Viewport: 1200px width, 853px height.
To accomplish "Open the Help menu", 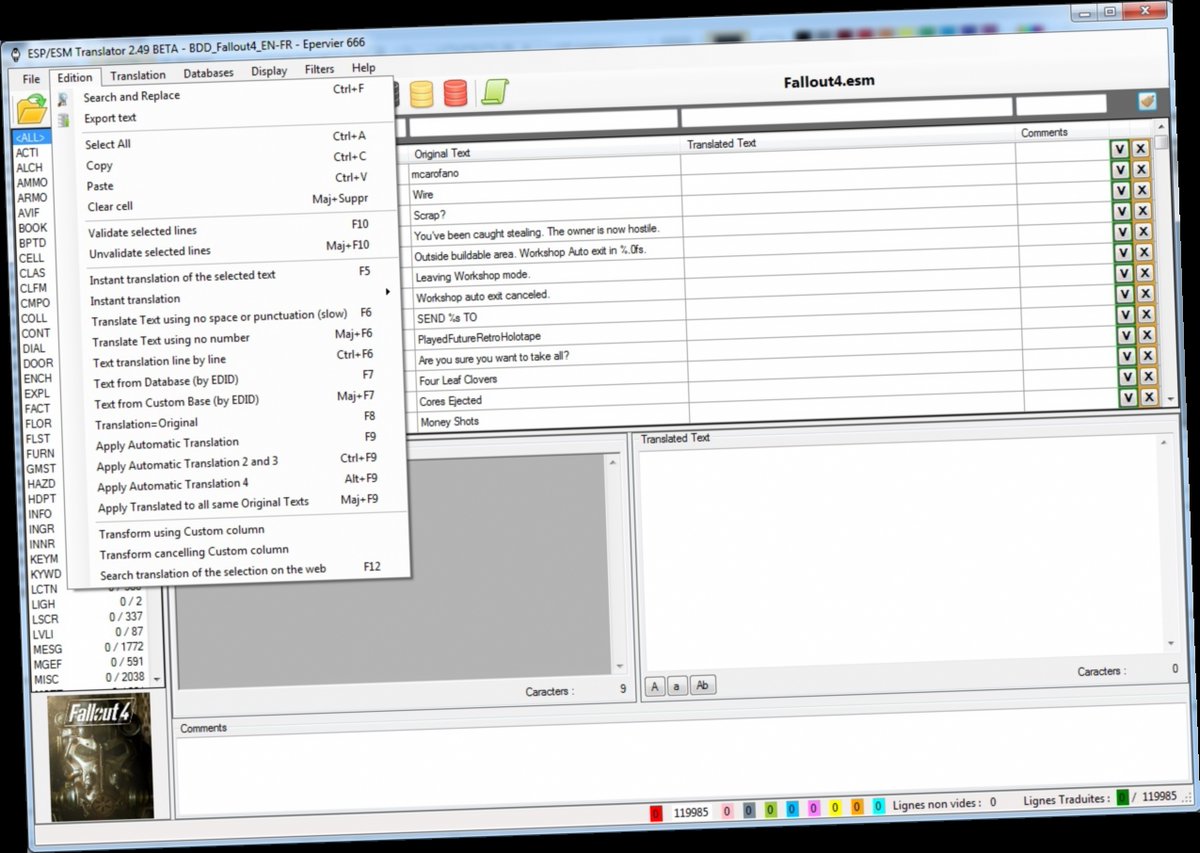I will click(x=363, y=68).
